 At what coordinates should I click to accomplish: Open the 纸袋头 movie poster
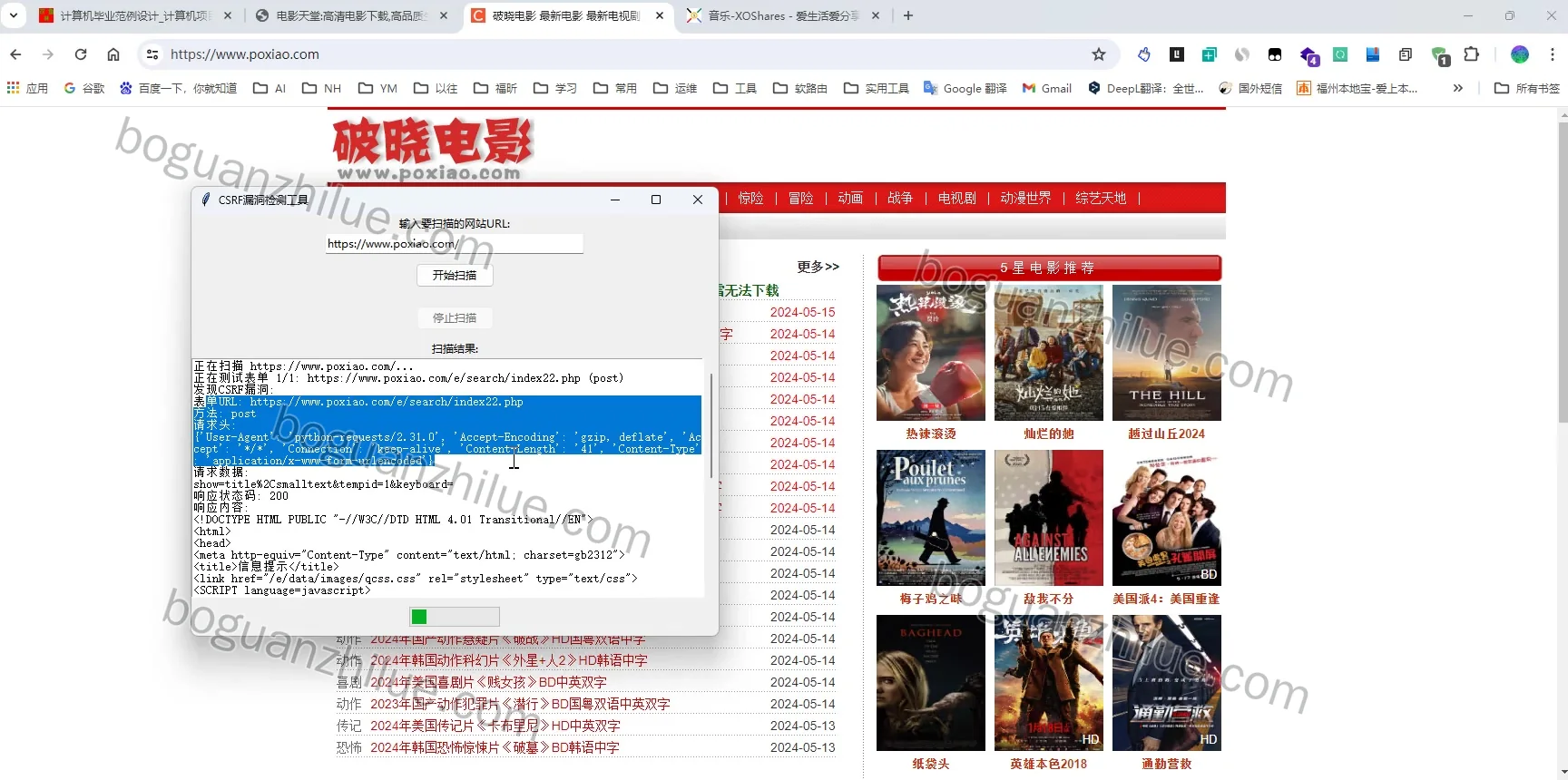click(x=931, y=683)
